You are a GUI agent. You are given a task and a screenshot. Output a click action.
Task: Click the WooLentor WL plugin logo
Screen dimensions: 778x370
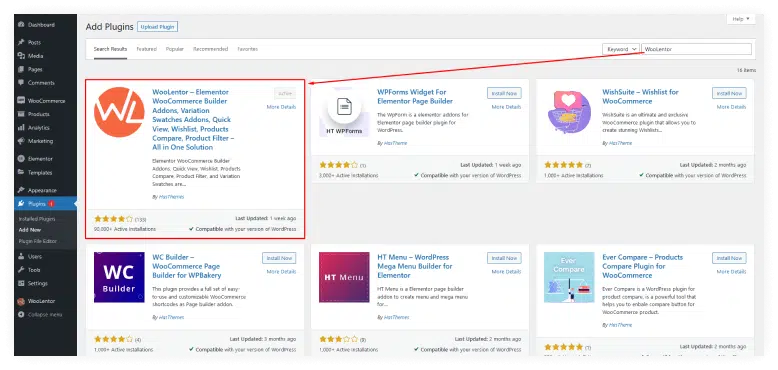[x=119, y=112]
